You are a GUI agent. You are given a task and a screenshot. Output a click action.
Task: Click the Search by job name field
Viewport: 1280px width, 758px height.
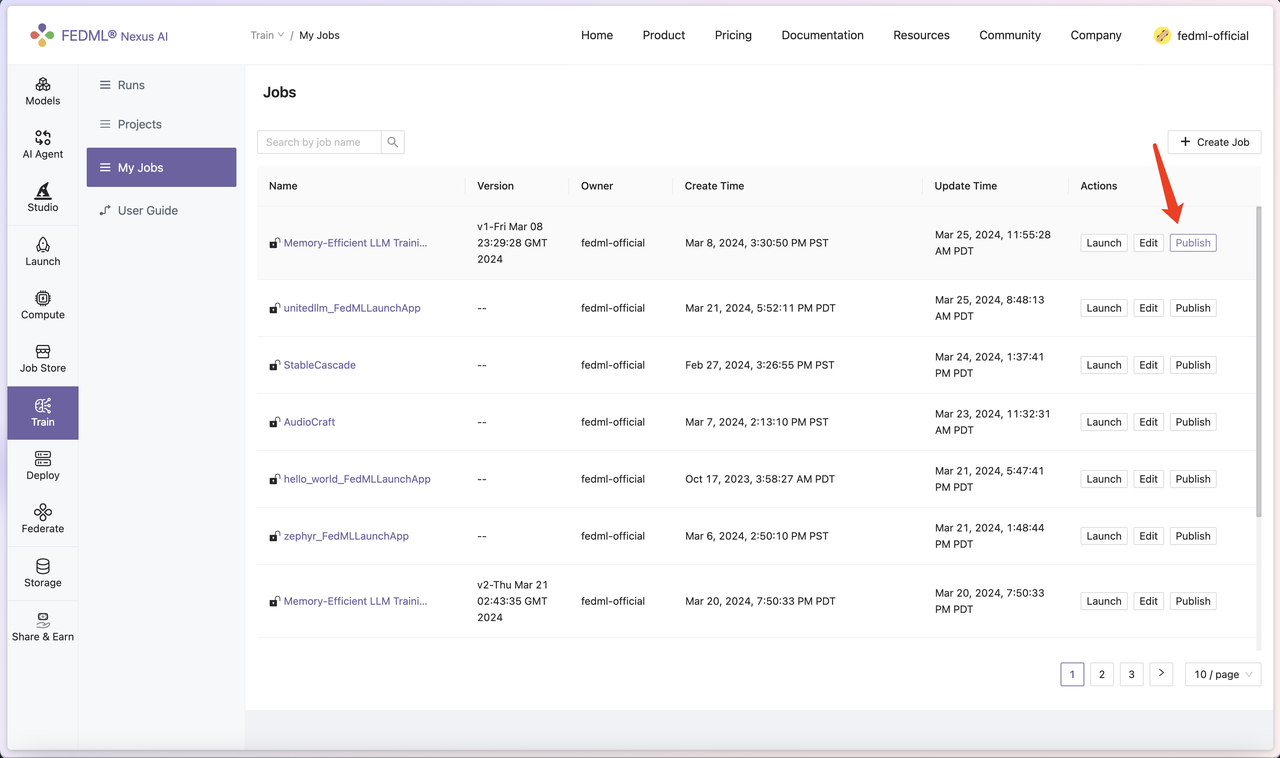pyautogui.click(x=319, y=142)
